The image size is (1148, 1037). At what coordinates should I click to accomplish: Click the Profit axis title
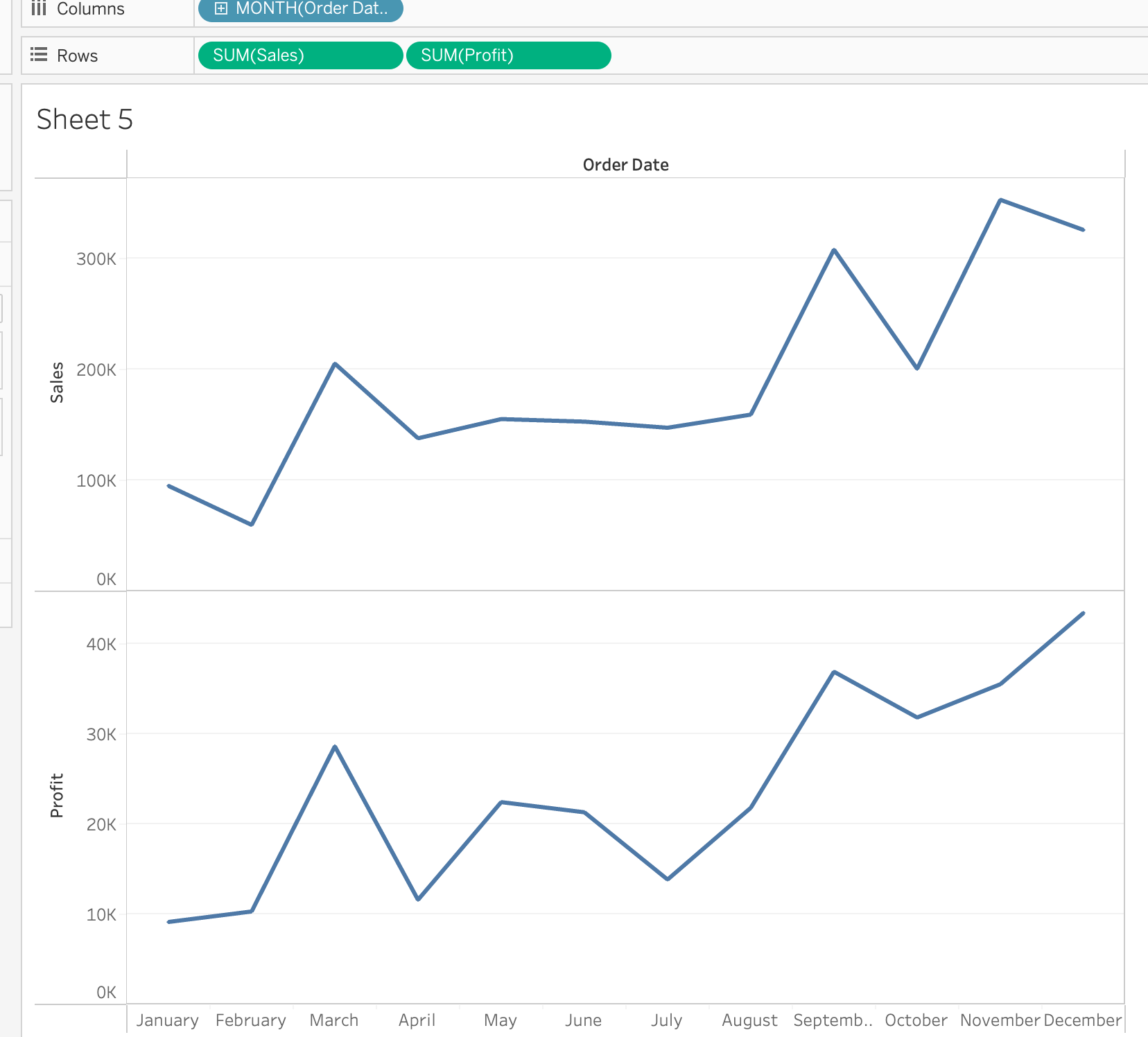(57, 795)
